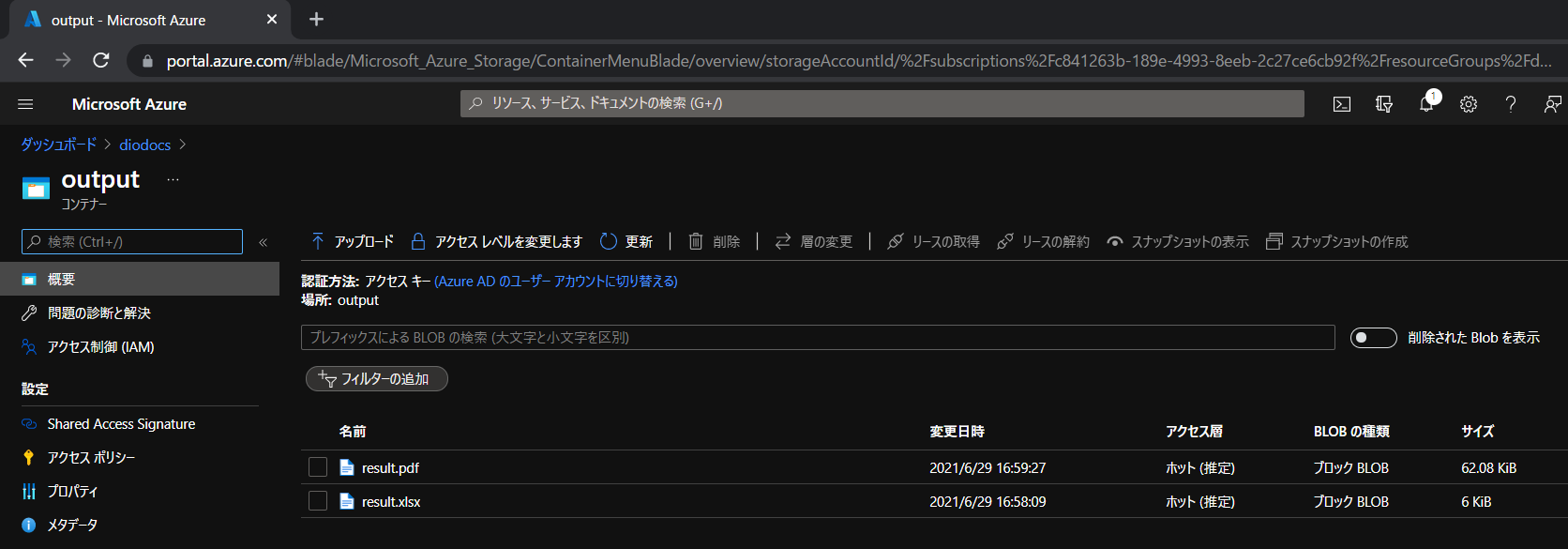Sort by access tier (アクセス層) column
This screenshot has width=1568, height=549.
click(1194, 432)
